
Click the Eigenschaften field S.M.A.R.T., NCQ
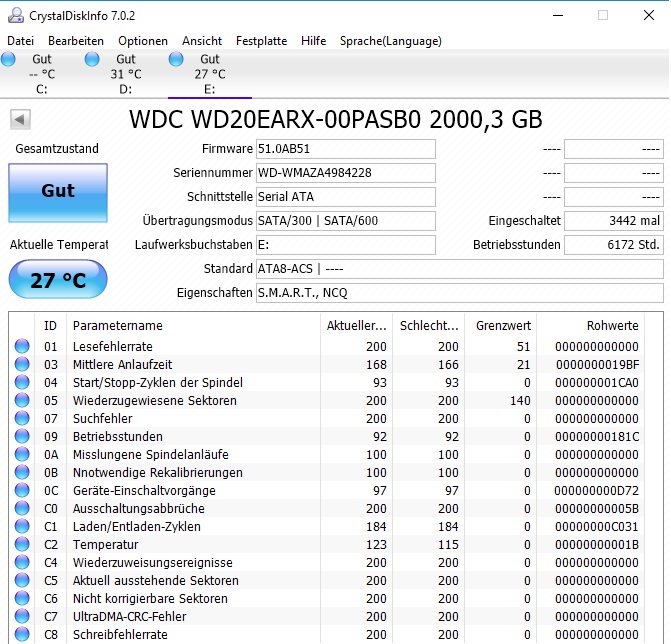click(x=460, y=293)
